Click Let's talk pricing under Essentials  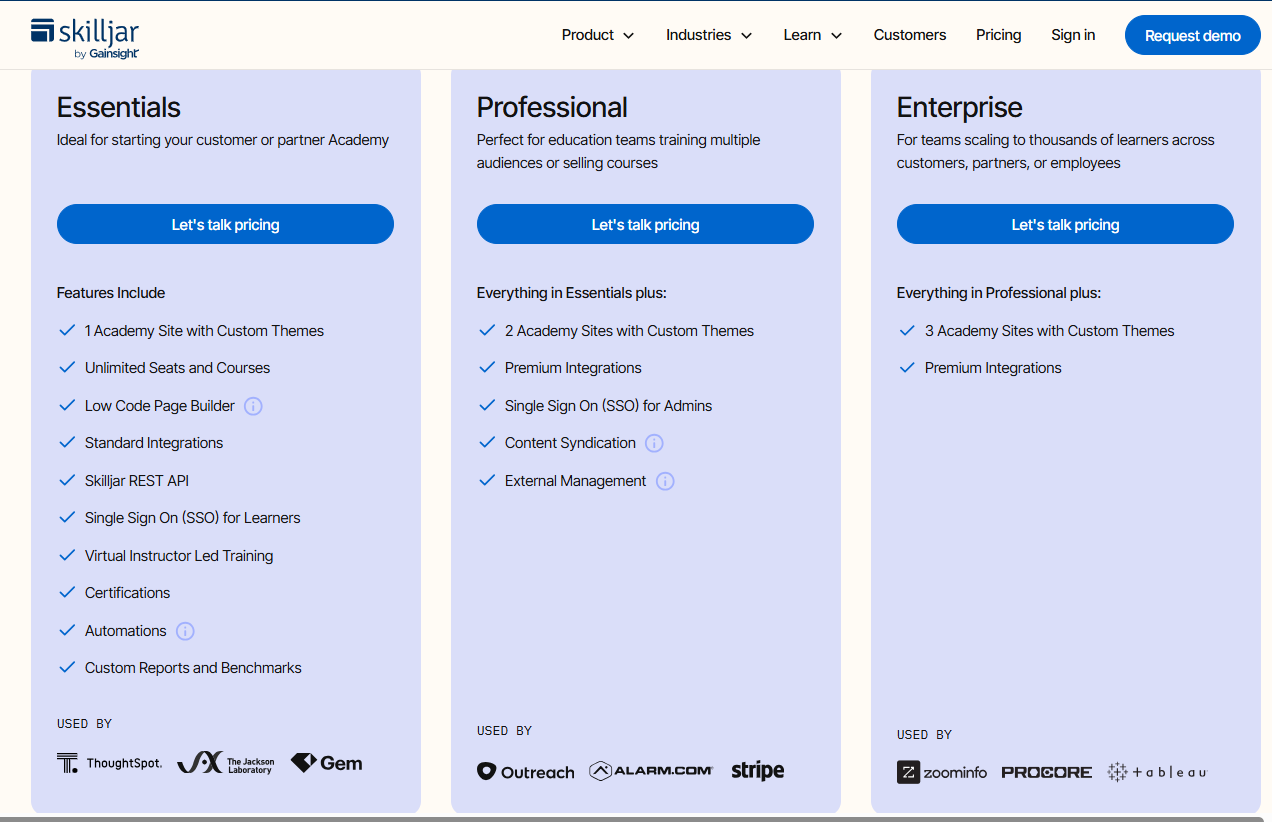[x=225, y=224]
